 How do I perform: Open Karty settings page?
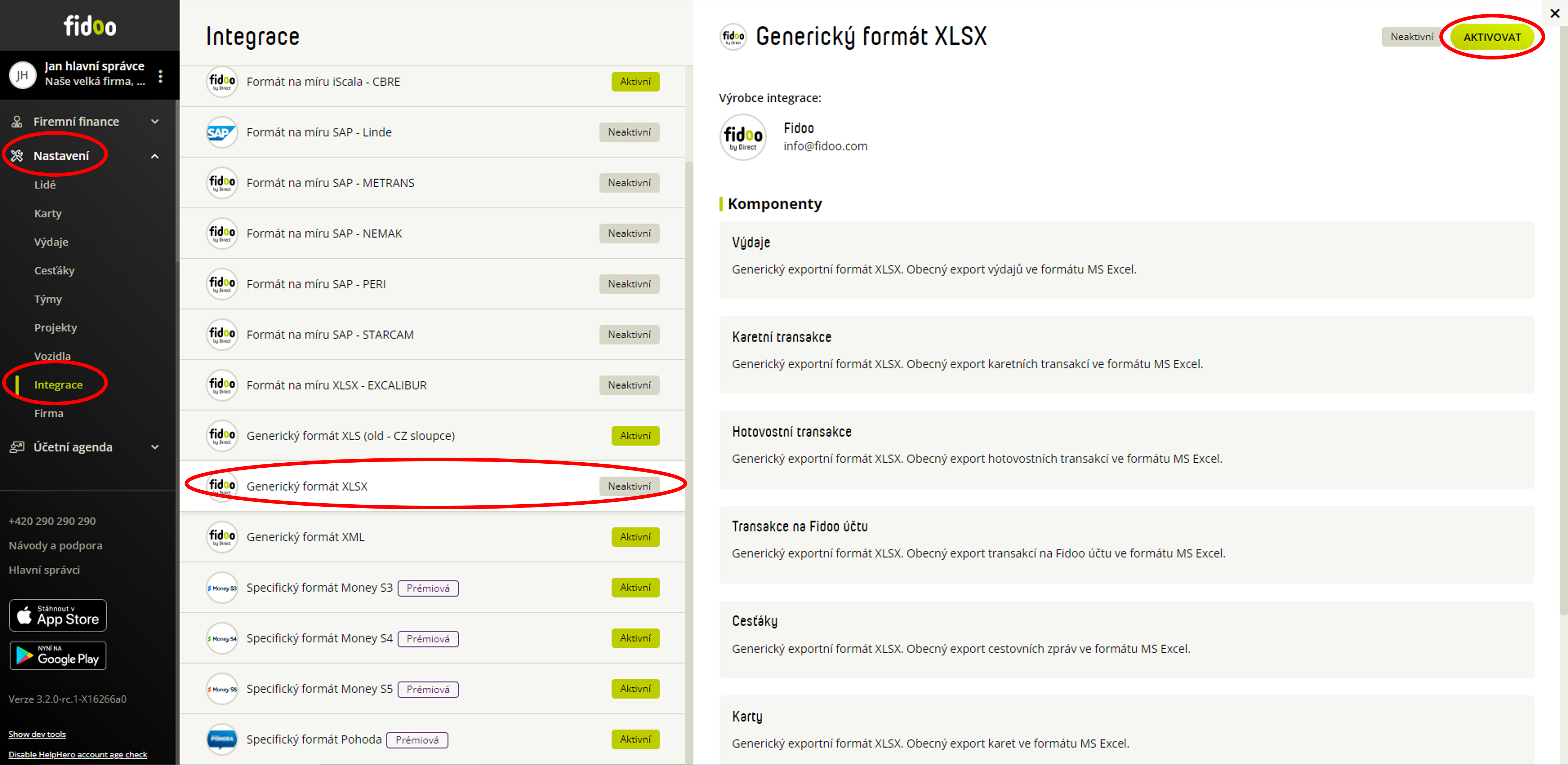(47, 213)
